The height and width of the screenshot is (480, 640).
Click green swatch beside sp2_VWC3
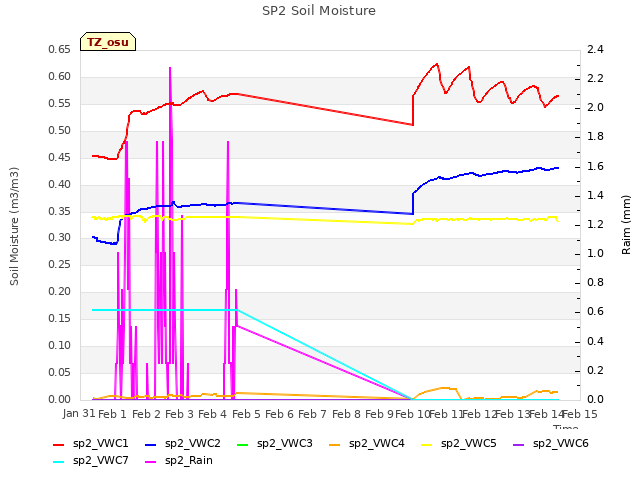click(x=243, y=444)
